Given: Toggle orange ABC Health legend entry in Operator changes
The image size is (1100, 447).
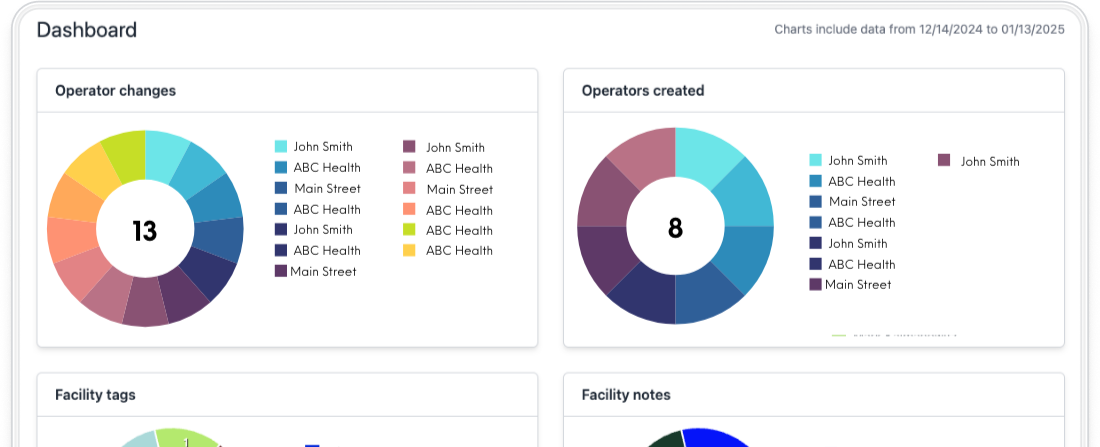Looking at the screenshot, I should coord(409,210).
